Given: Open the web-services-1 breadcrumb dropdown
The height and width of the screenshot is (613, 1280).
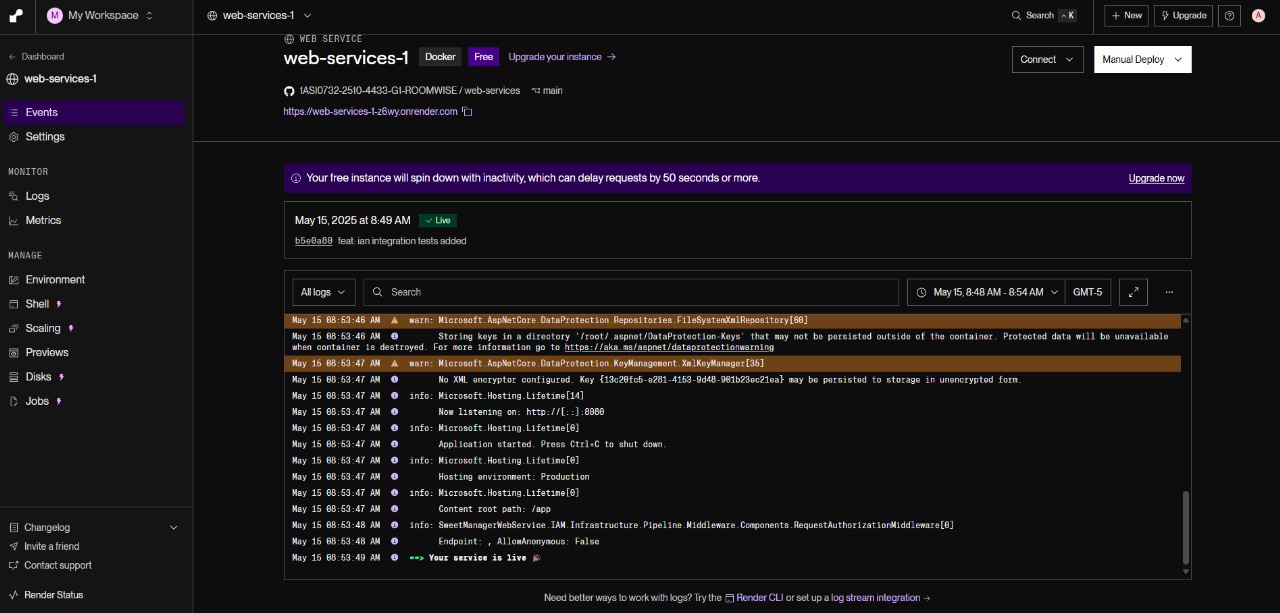Looking at the screenshot, I should click(259, 15).
